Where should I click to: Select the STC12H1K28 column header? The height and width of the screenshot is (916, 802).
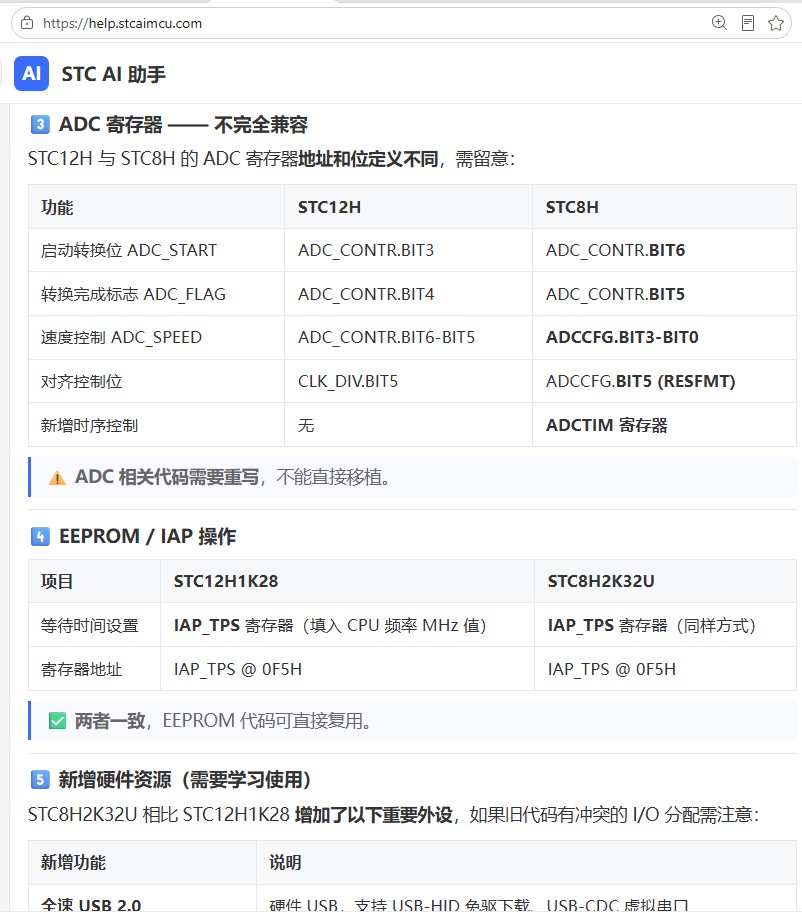pyautogui.click(x=347, y=581)
